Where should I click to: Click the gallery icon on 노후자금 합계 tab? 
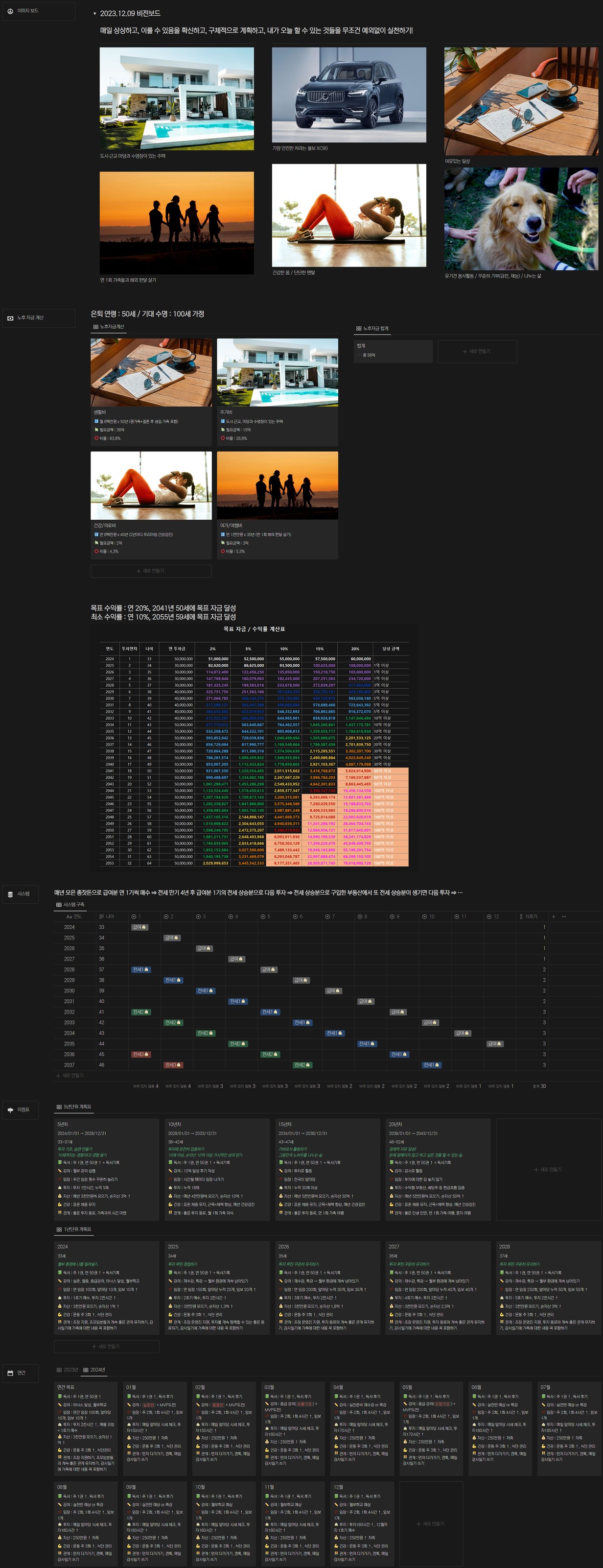pyautogui.click(x=359, y=329)
